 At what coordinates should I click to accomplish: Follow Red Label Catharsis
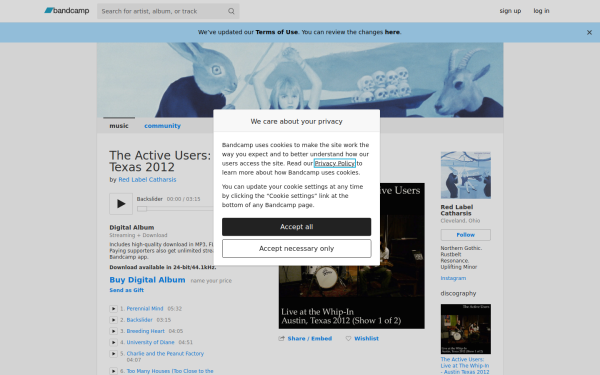(x=466, y=235)
